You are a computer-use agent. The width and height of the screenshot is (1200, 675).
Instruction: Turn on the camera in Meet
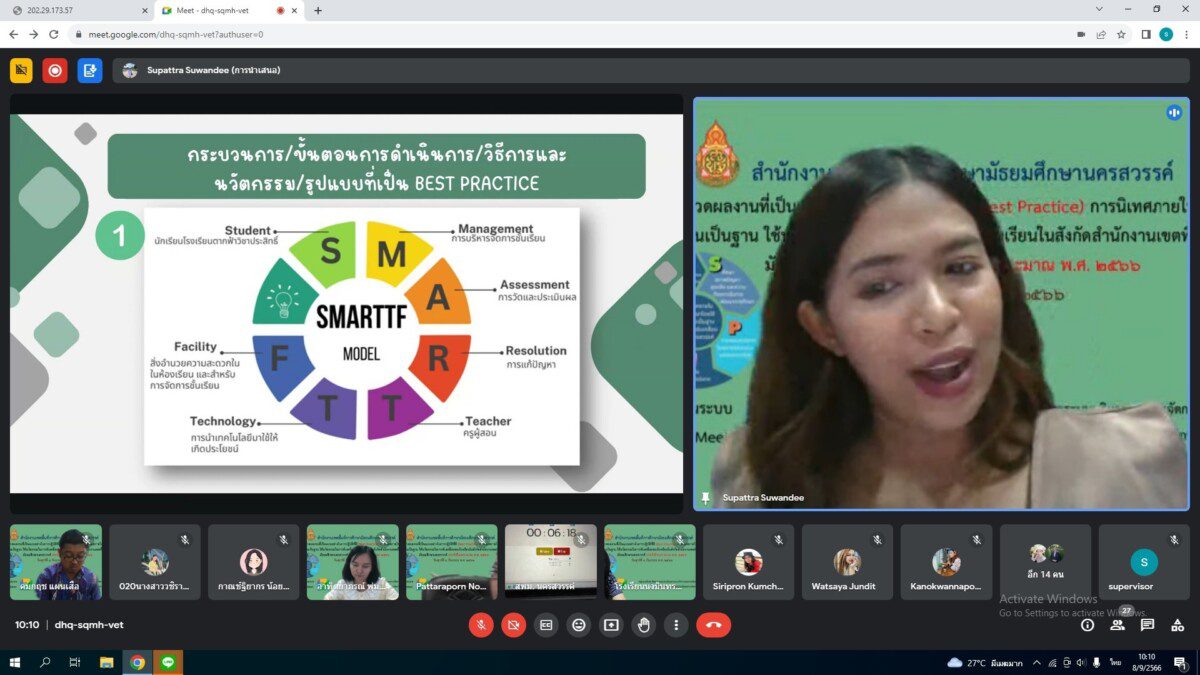click(x=514, y=625)
